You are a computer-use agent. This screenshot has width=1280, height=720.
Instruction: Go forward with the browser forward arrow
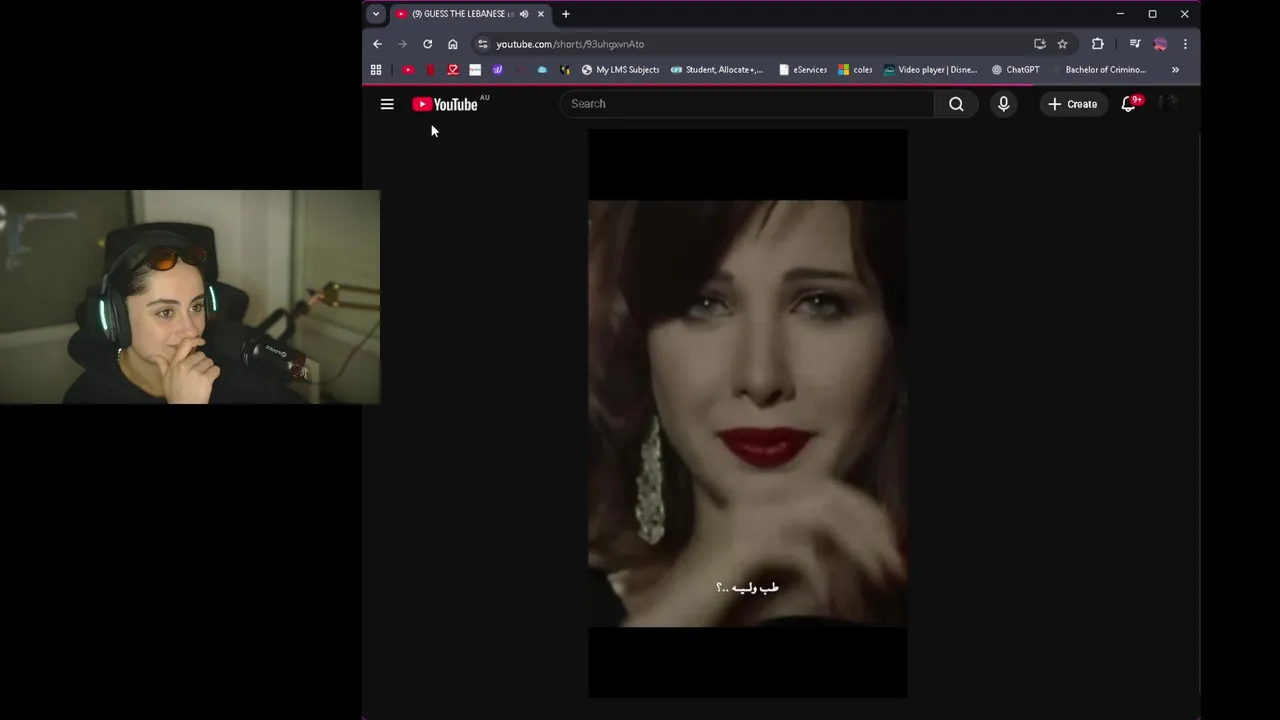coord(402,44)
